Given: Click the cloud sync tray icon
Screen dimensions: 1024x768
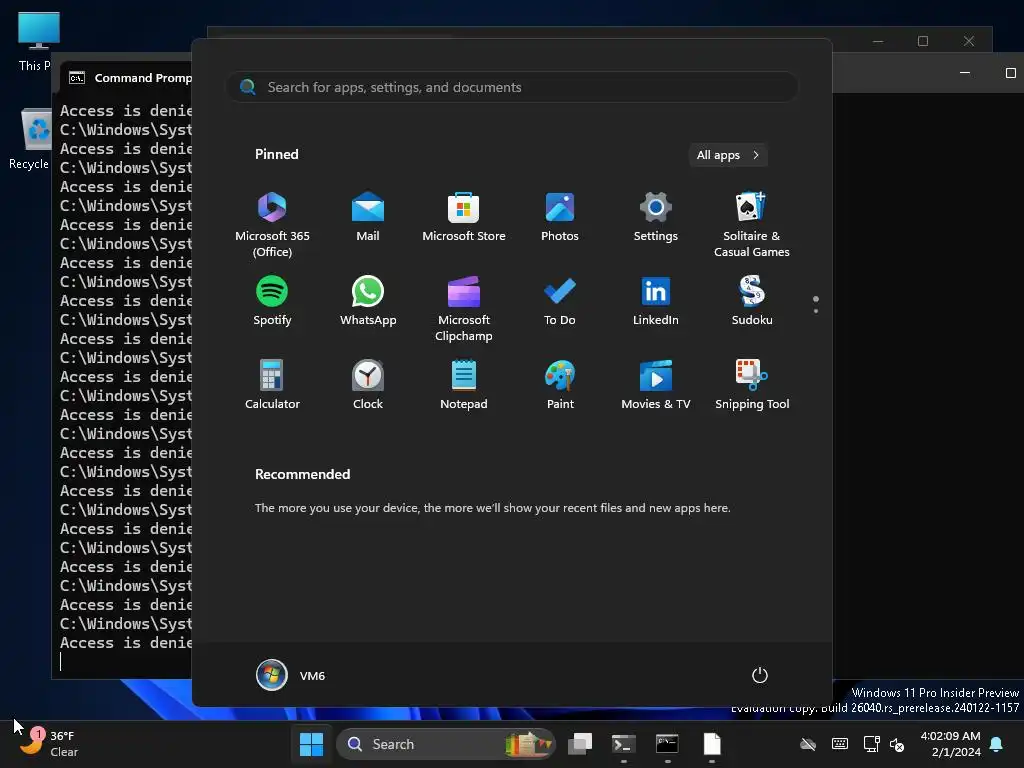Looking at the screenshot, I should point(808,744).
